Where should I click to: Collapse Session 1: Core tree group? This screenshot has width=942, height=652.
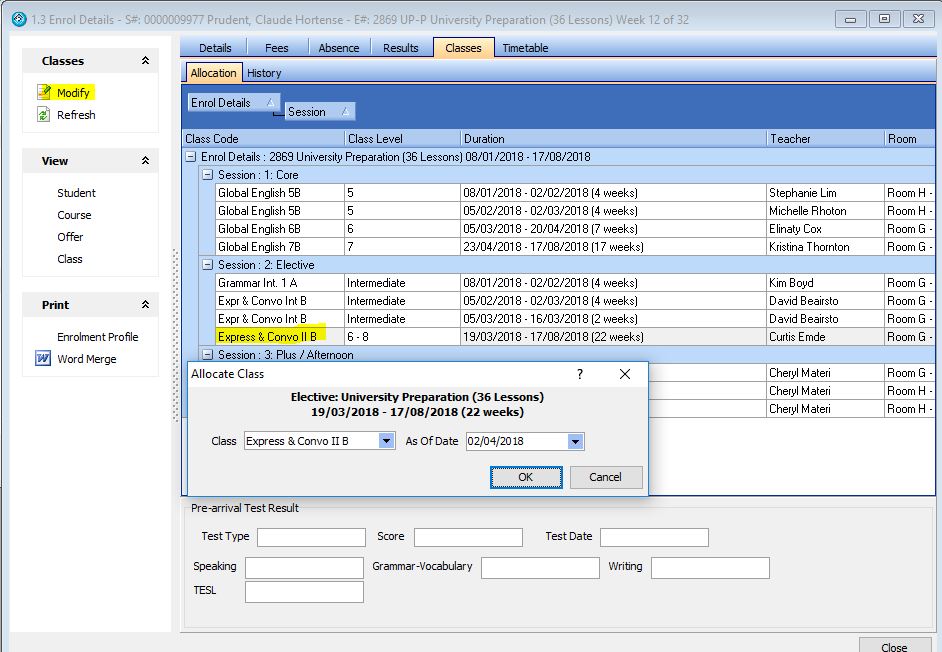pyautogui.click(x=208, y=175)
